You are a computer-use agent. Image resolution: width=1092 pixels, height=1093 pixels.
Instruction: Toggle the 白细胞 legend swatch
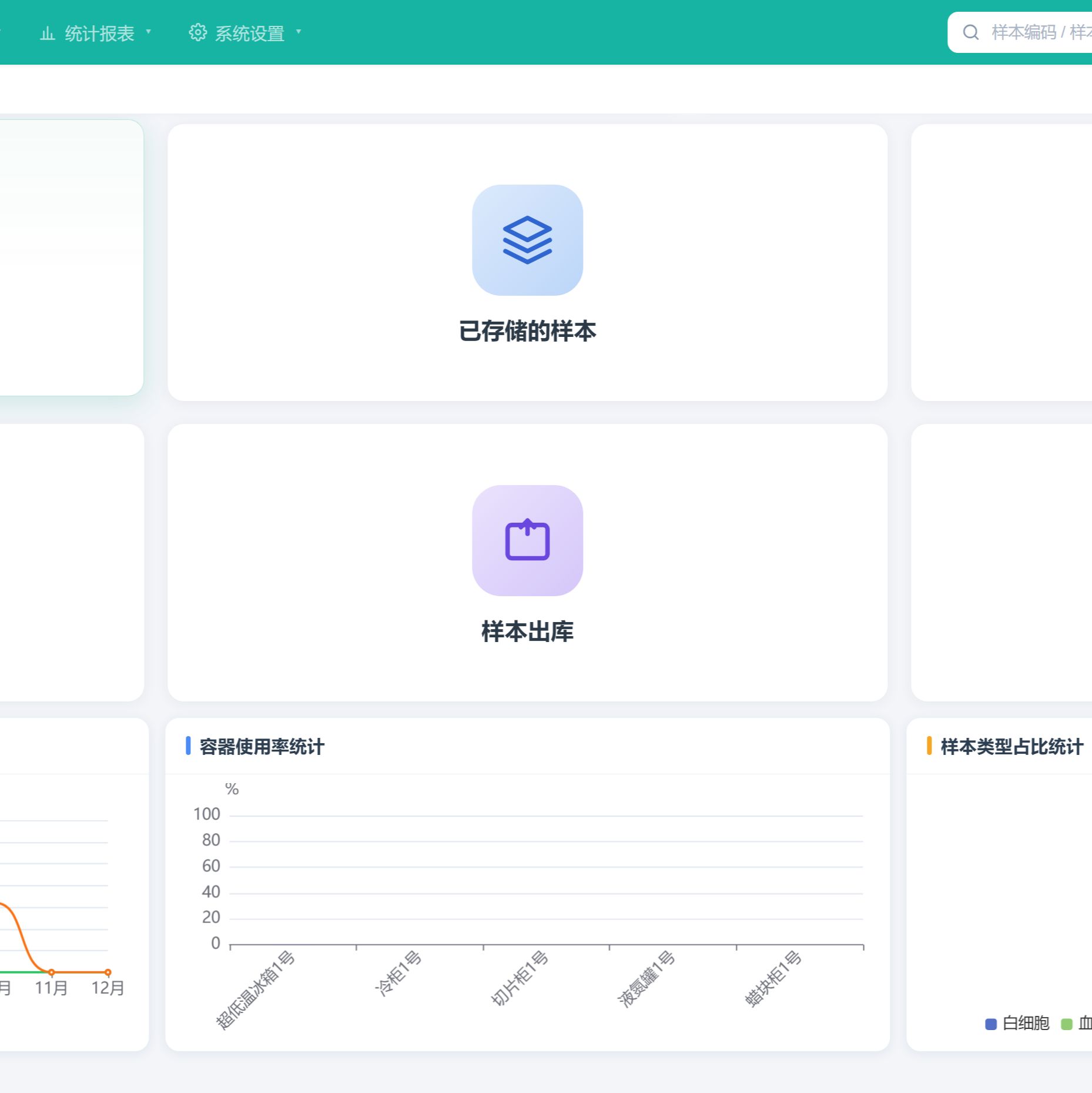coord(991,1024)
